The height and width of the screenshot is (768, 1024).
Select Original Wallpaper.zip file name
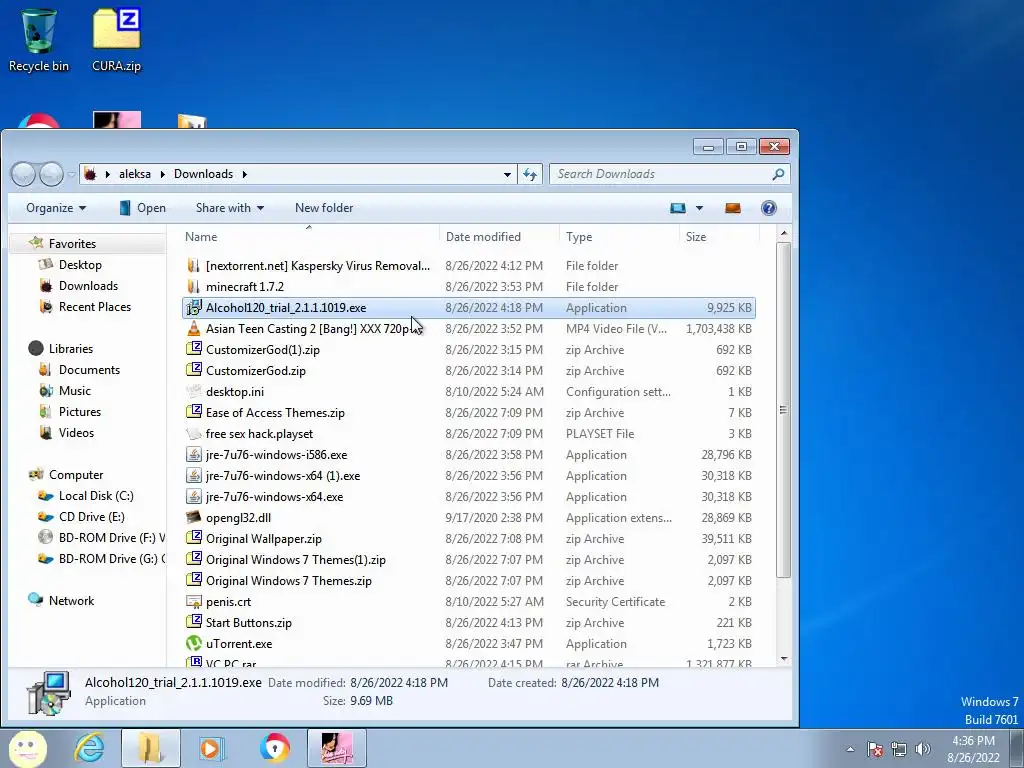264,539
